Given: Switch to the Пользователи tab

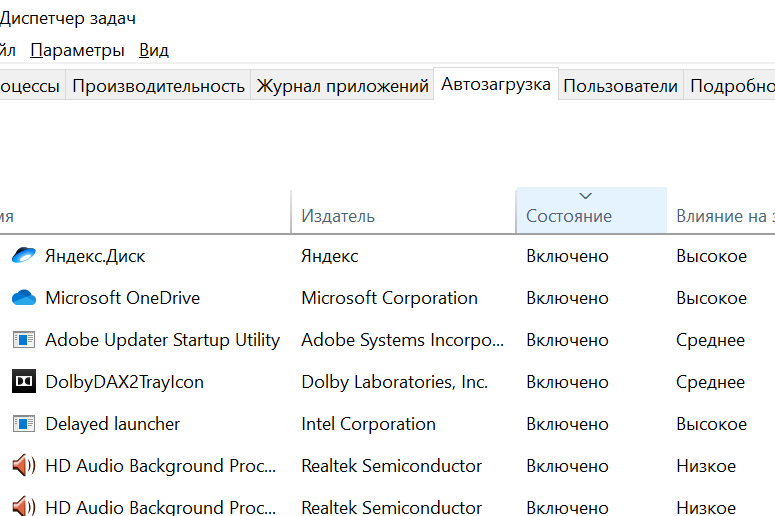Looking at the screenshot, I should point(620,86).
